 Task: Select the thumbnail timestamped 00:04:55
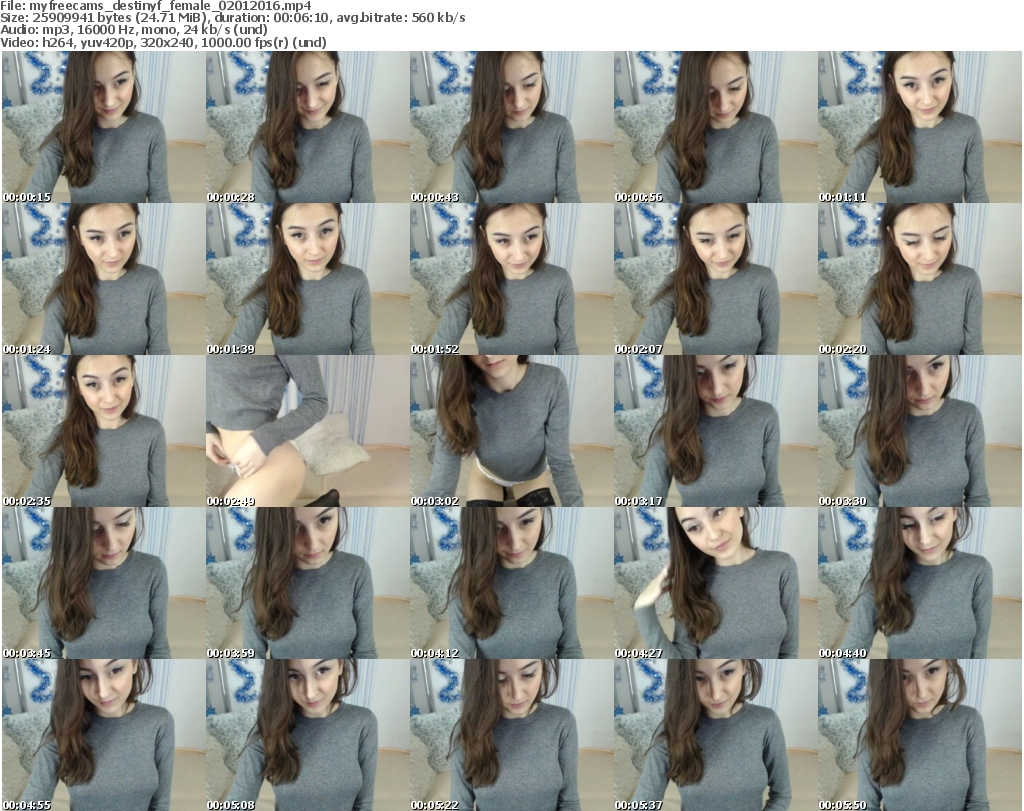[x=104, y=735]
